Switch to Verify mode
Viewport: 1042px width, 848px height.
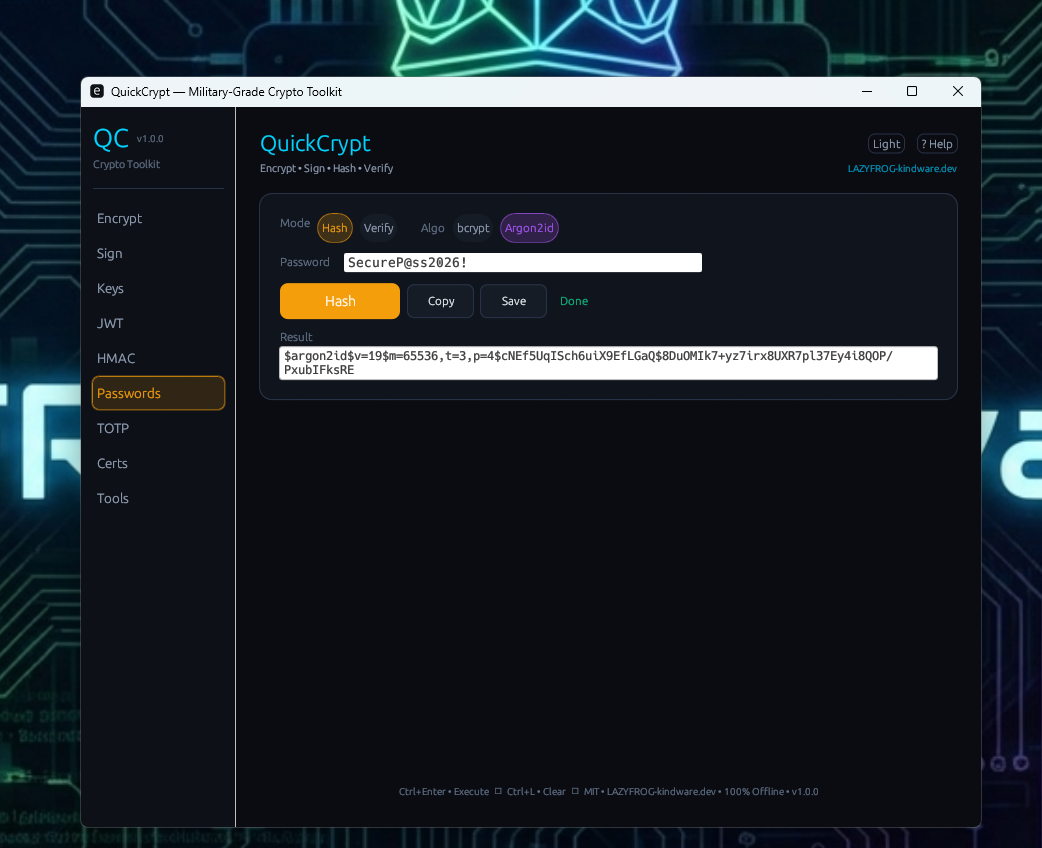(x=378, y=228)
